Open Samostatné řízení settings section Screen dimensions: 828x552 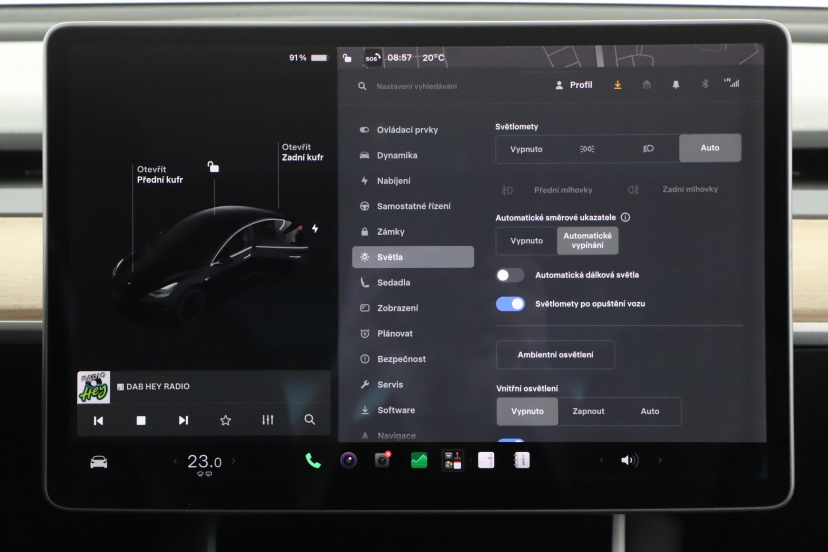[413, 206]
